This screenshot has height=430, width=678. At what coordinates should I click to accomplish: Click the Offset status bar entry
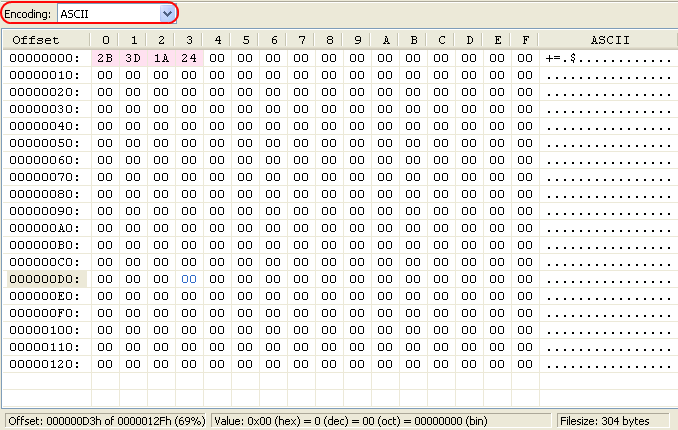106,421
